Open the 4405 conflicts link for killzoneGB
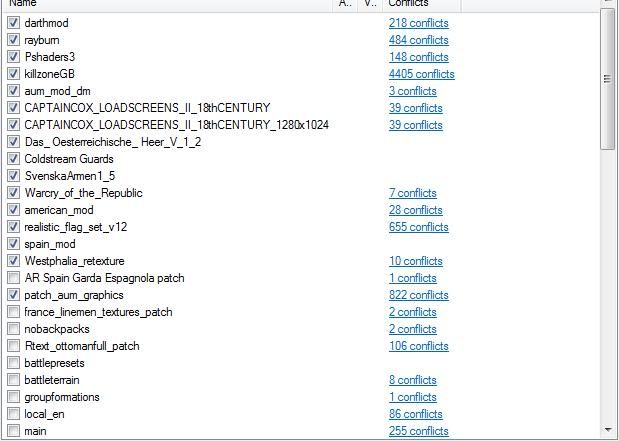 pyautogui.click(x=421, y=74)
